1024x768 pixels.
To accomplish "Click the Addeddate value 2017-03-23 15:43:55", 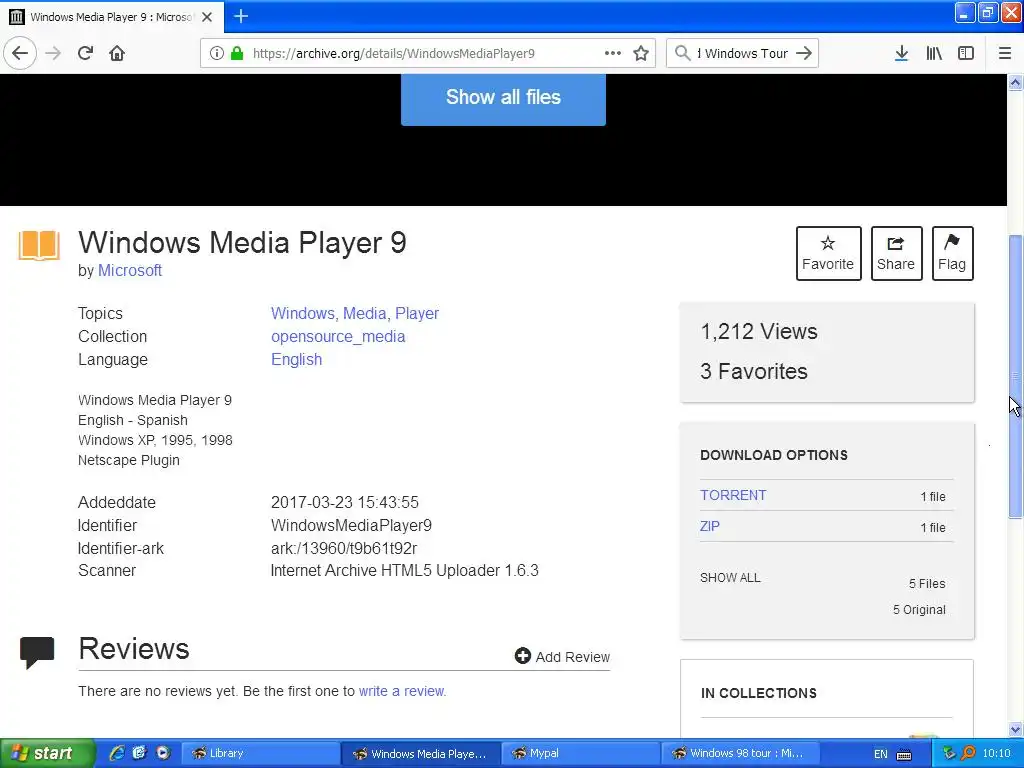I will point(345,502).
